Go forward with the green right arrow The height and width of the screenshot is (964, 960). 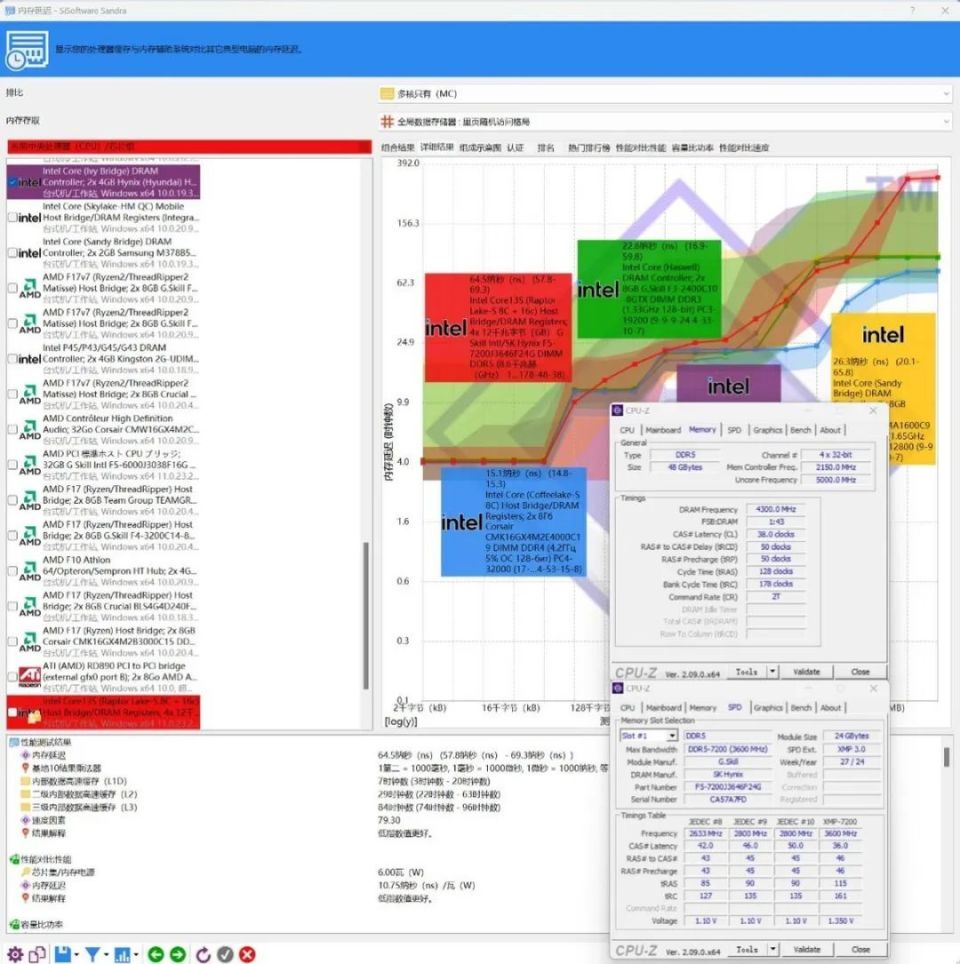(x=178, y=954)
